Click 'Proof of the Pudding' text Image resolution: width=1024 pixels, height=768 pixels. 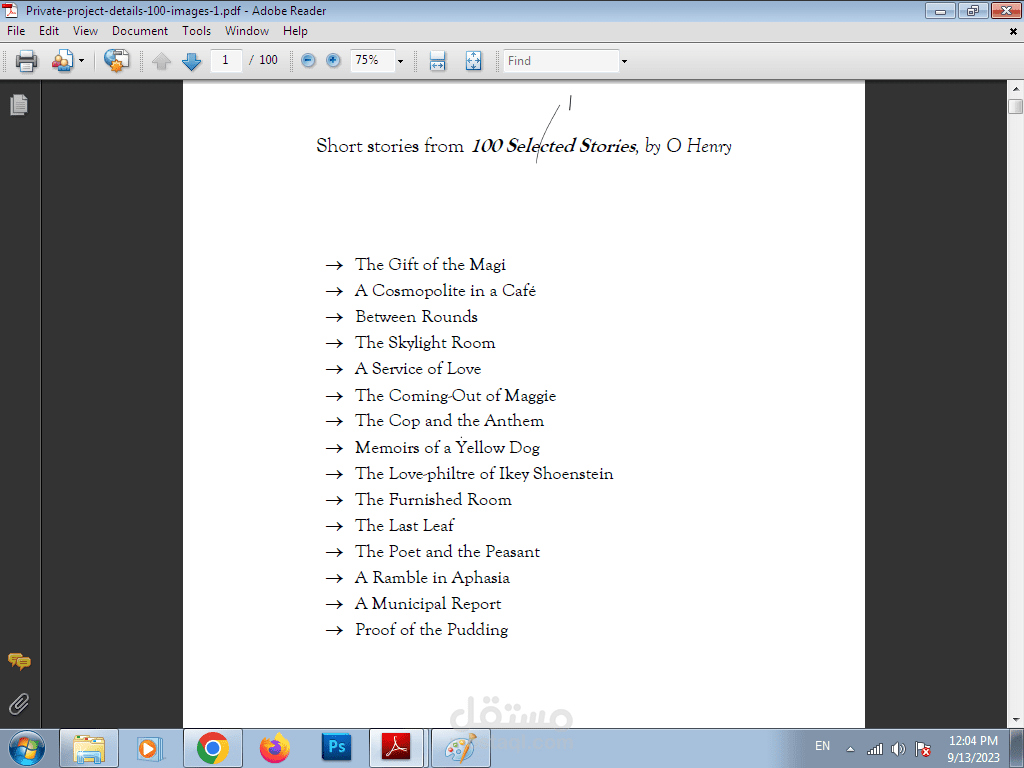pos(432,630)
